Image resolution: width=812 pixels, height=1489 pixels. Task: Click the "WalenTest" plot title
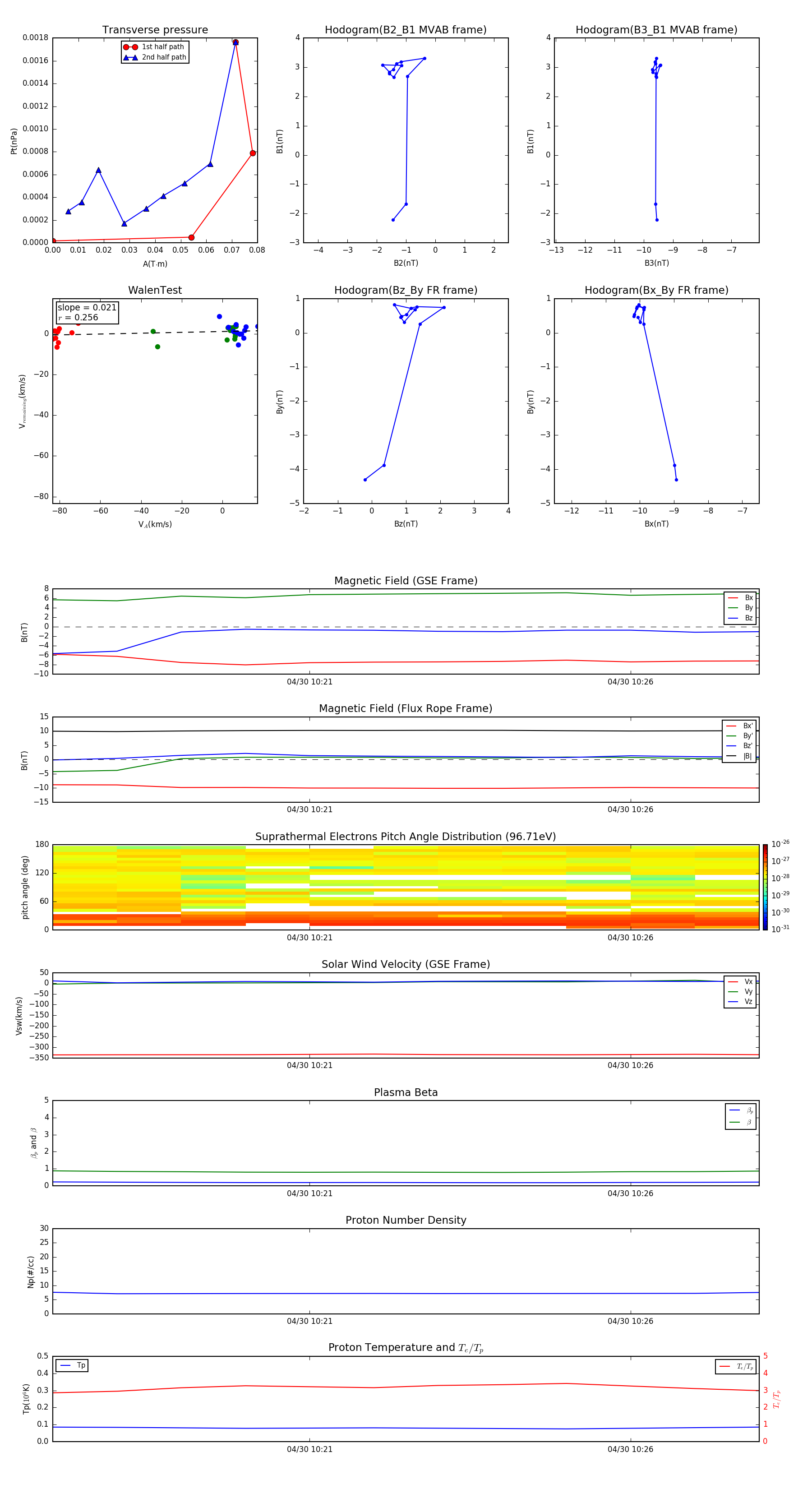pos(155,290)
